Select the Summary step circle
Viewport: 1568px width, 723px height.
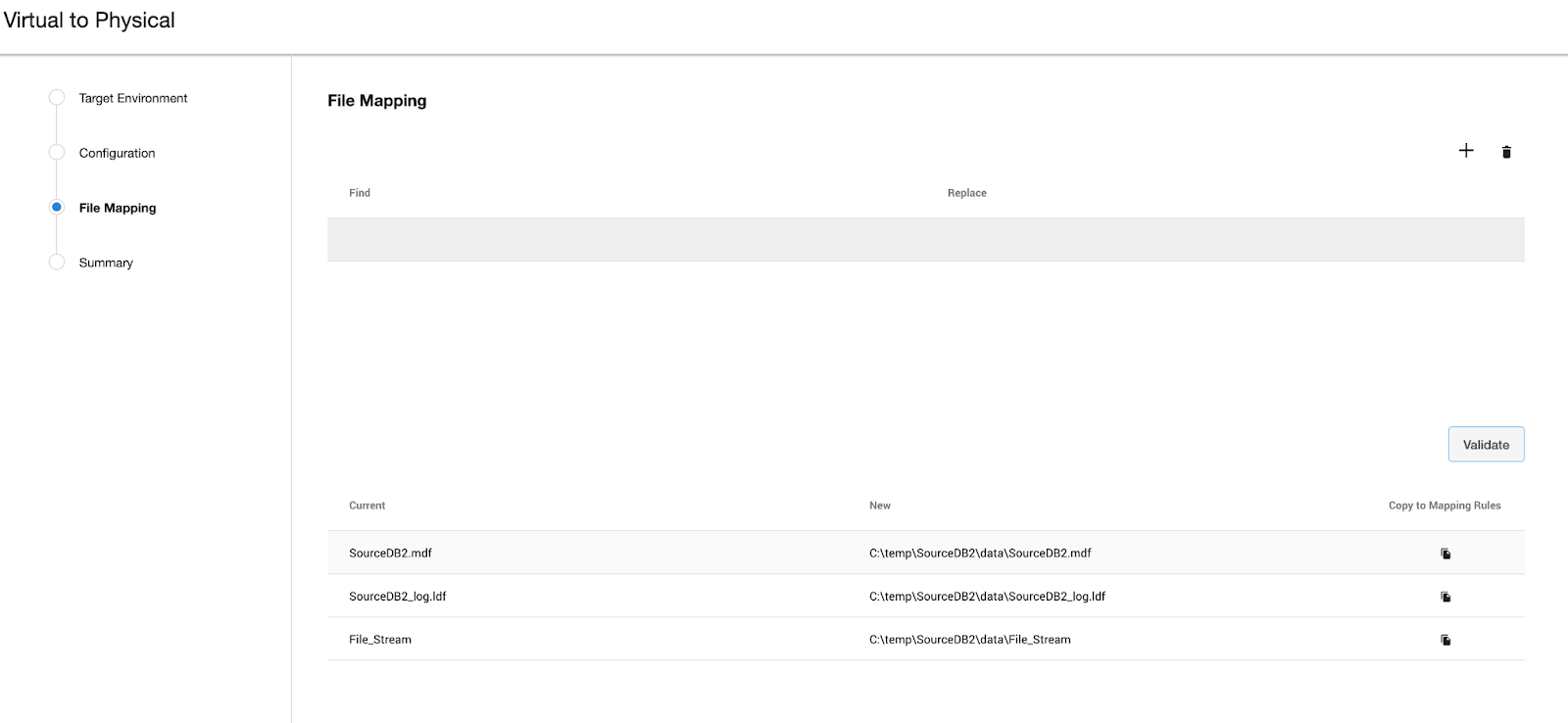tap(57, 263)
